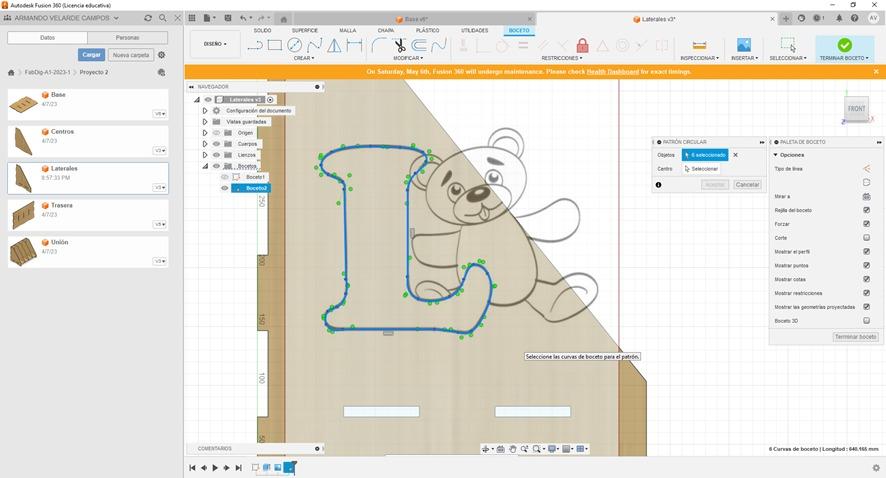
Task: Open the data panel grid icon
Action: click(x=192, y=18)
